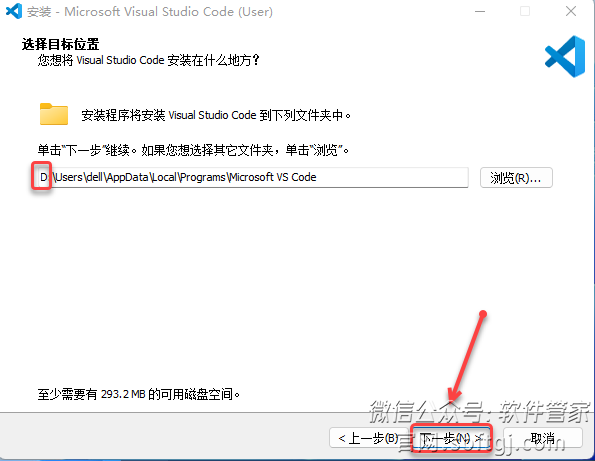Cancel installation with 取消 button
The height and width of the screenshot is (461, 595).
pyautogui.click(x=543, y=439)
